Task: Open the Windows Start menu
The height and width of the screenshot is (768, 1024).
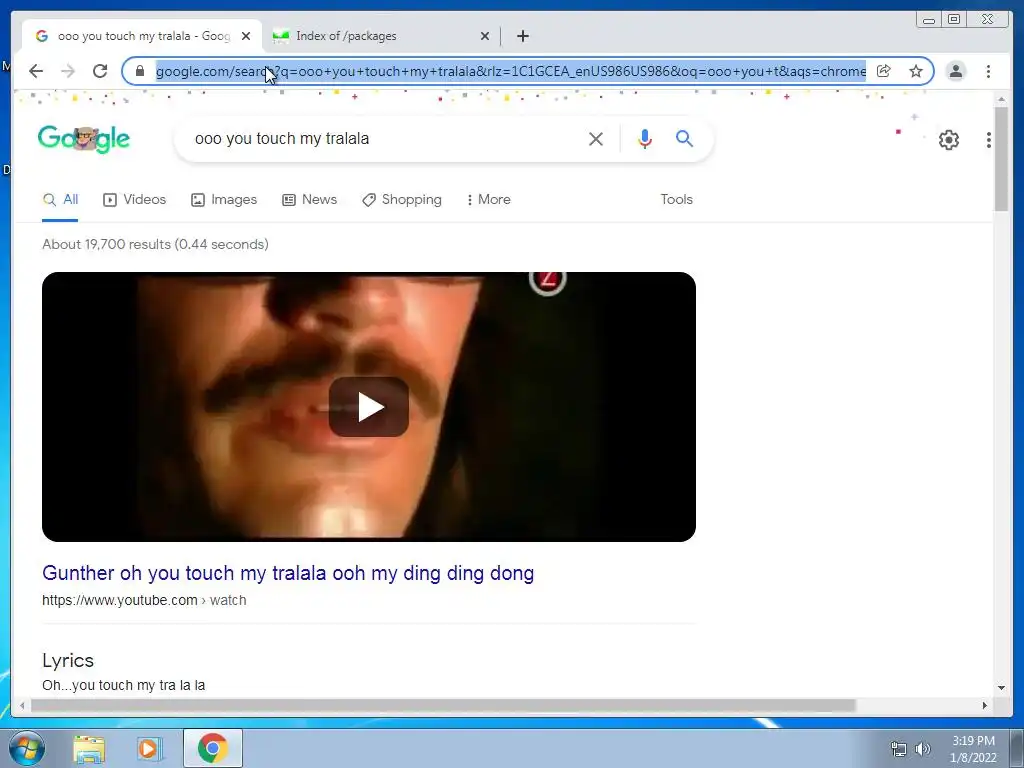Action: point(26,748)
